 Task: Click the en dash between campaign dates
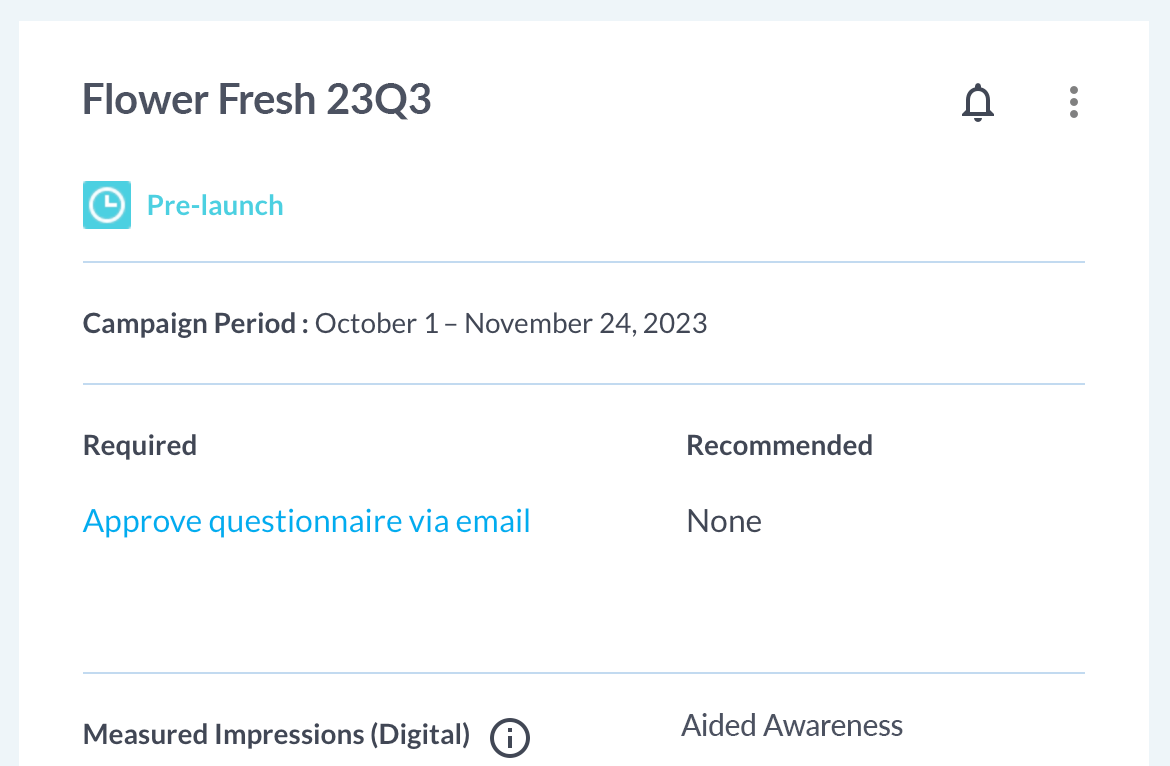tap(451, 325)
